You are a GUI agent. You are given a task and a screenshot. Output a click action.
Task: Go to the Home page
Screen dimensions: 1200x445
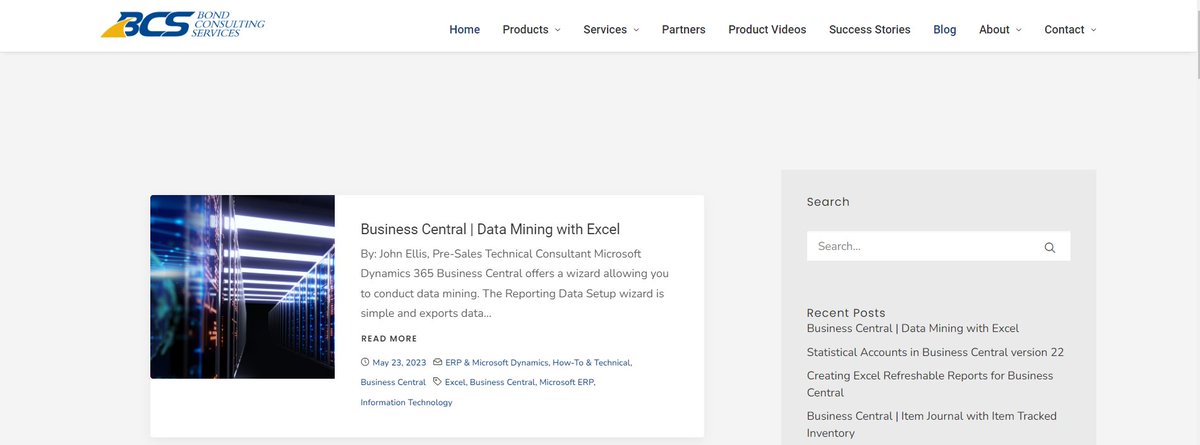[465, 29]
